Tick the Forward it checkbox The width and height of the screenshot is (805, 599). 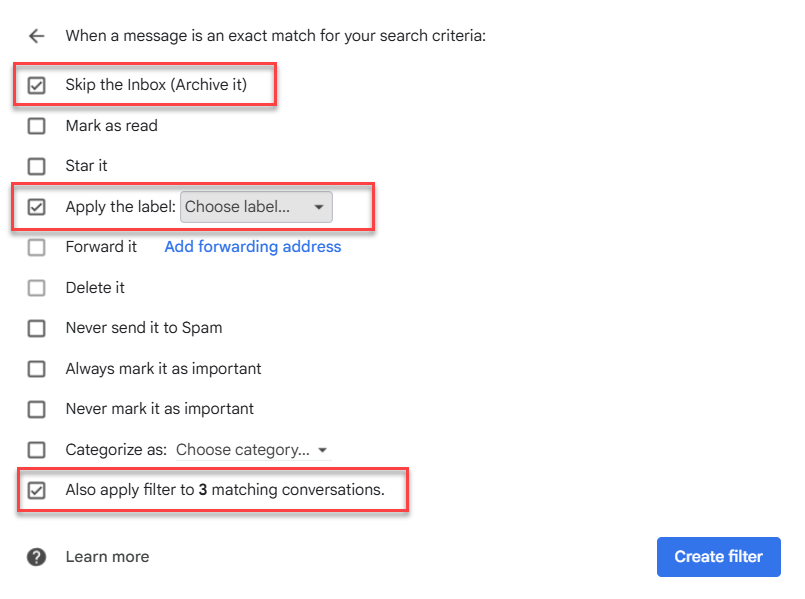click(37, 247)
